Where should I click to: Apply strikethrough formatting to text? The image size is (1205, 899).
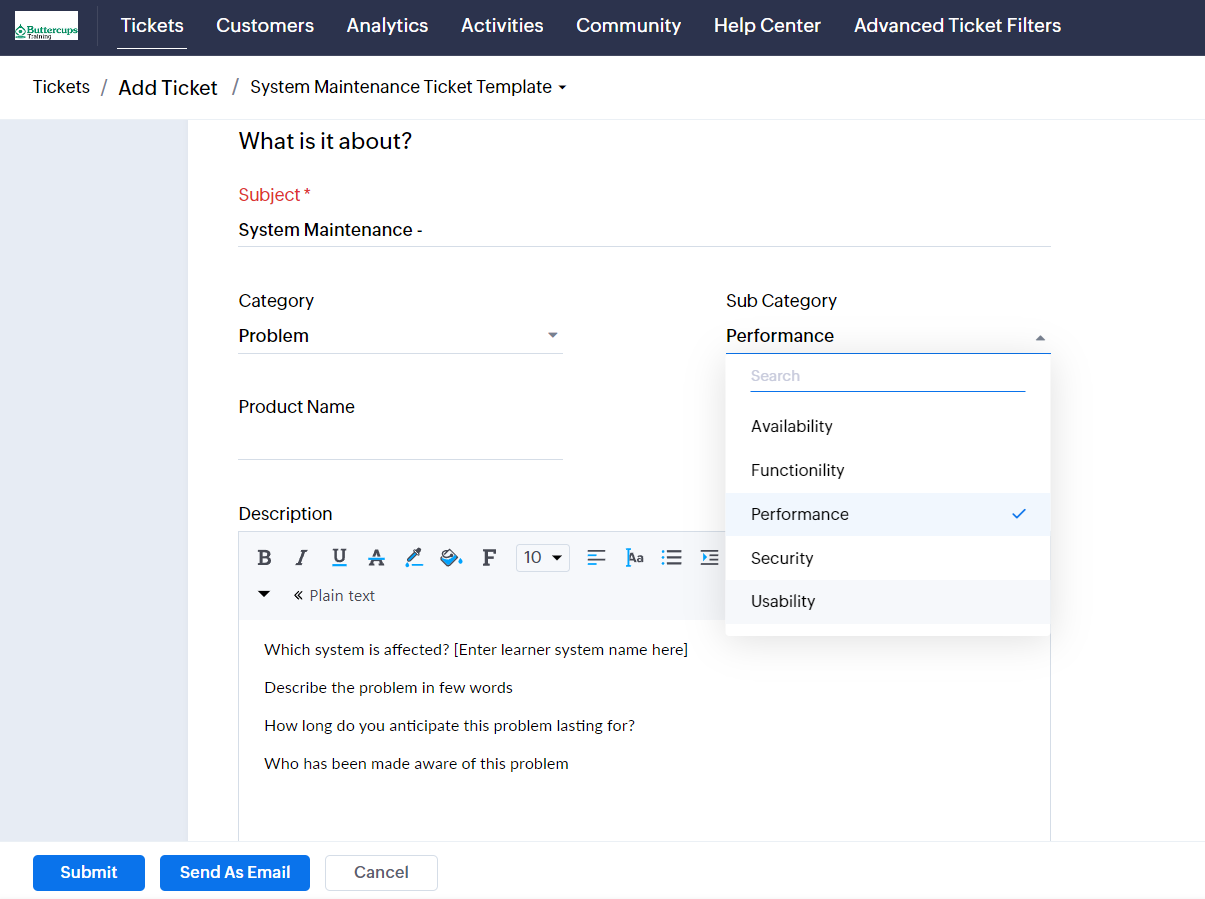click(x=376, y=558)
